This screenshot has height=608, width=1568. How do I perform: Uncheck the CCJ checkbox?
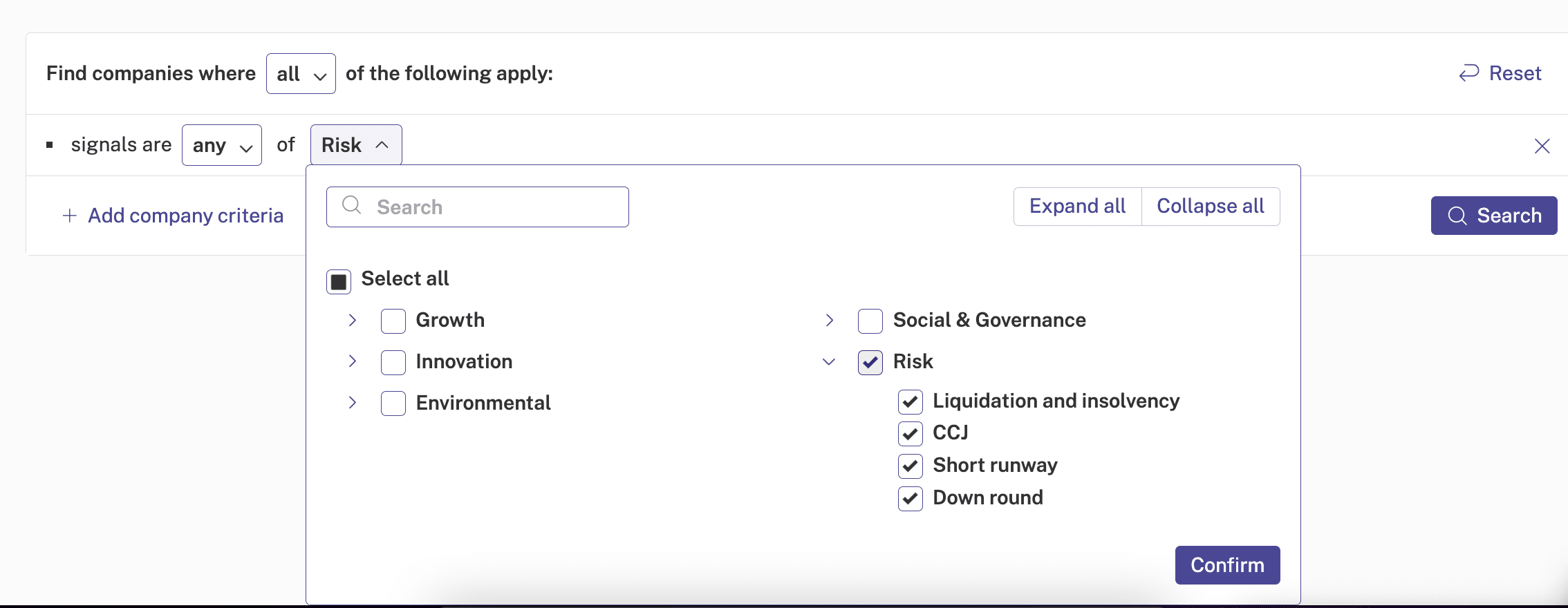coord(910,434)
